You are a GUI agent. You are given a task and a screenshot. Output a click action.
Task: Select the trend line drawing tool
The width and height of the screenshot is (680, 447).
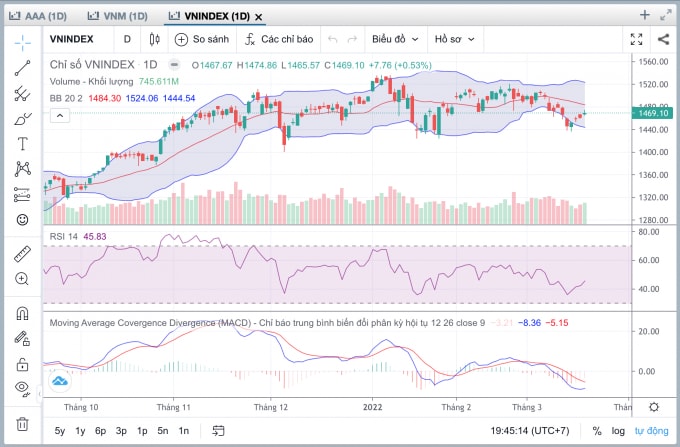(23, 68)
